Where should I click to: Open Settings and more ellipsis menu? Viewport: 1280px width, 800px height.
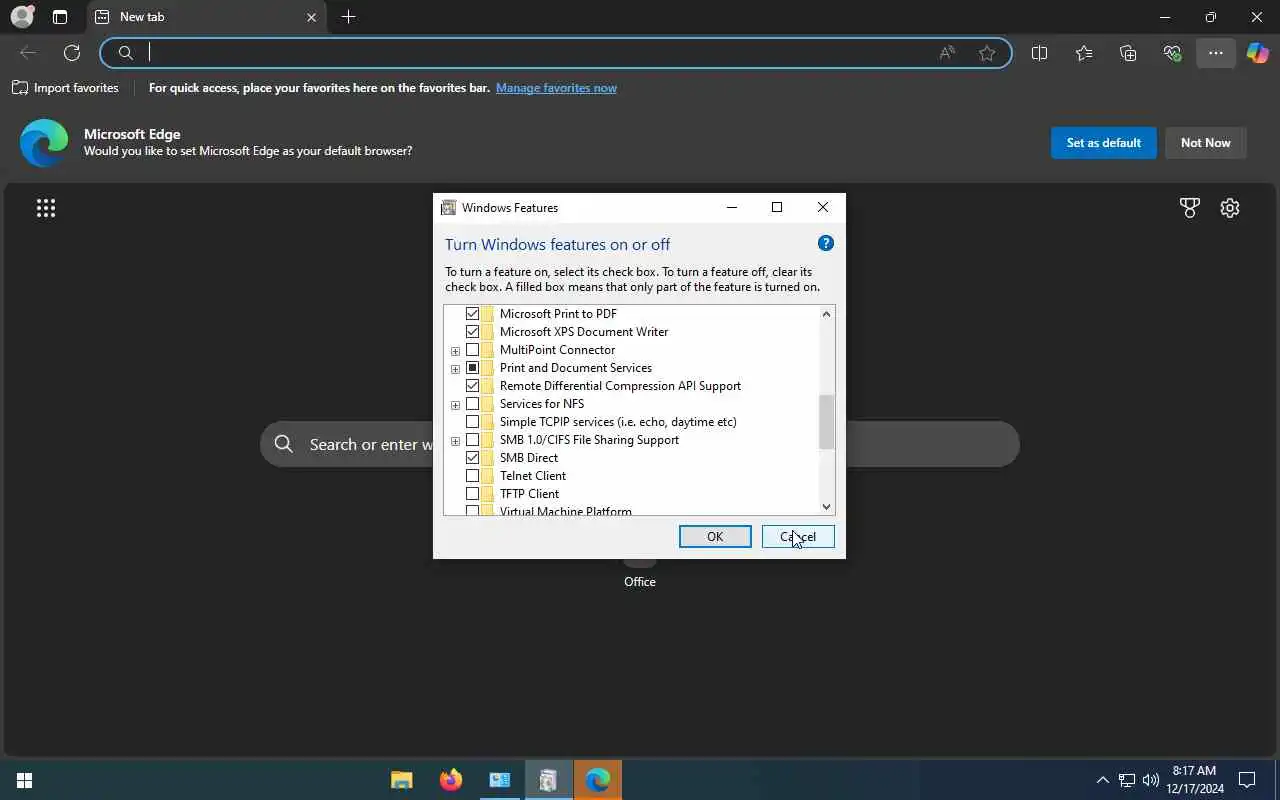[x=1215, y=53]
